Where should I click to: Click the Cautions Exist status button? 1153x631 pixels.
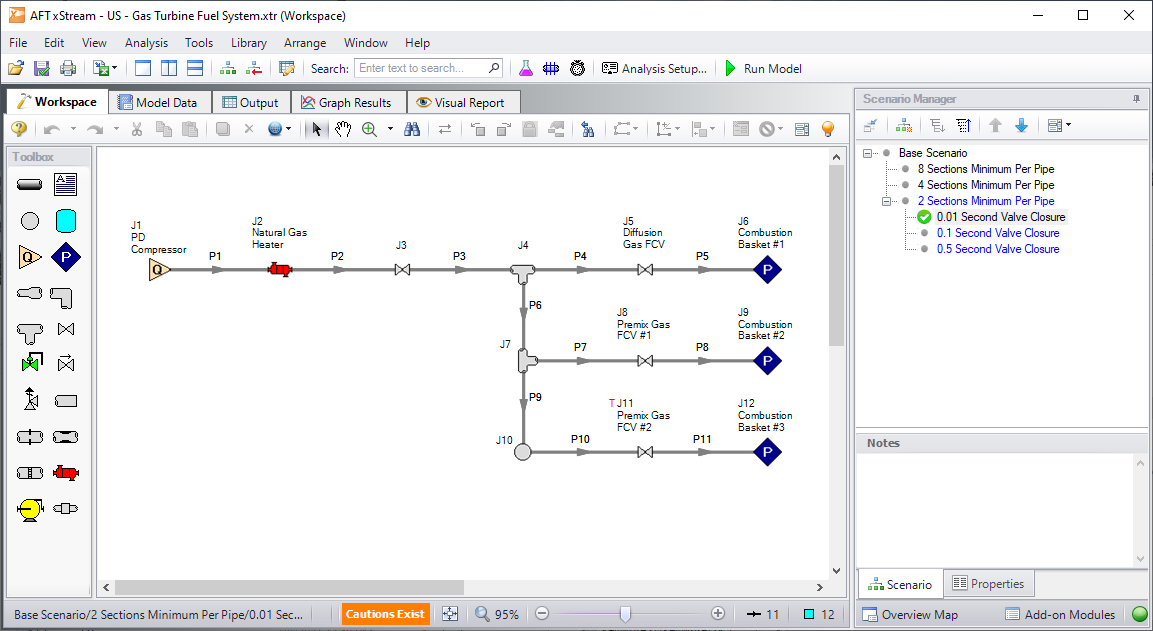(385, 614)
